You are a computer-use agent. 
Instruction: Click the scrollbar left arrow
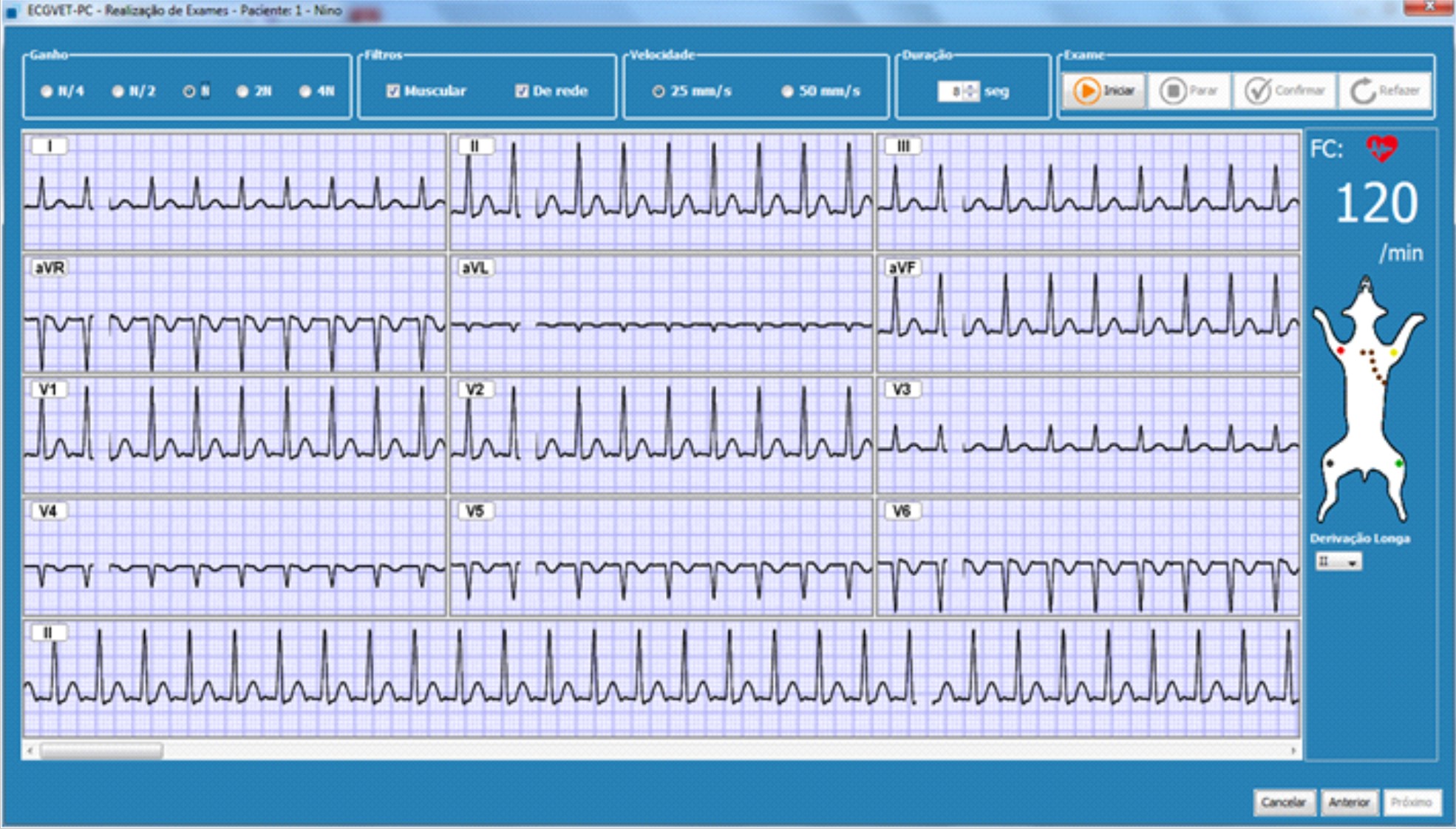point(30,751)
